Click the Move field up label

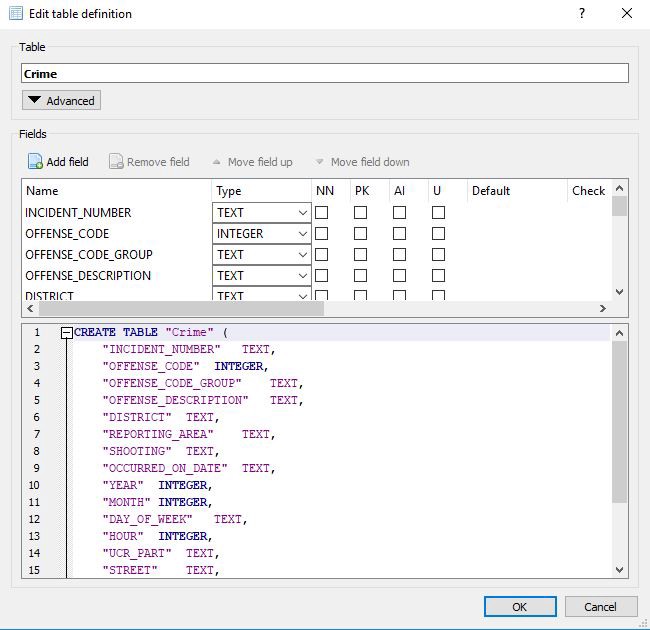(260, 162)
